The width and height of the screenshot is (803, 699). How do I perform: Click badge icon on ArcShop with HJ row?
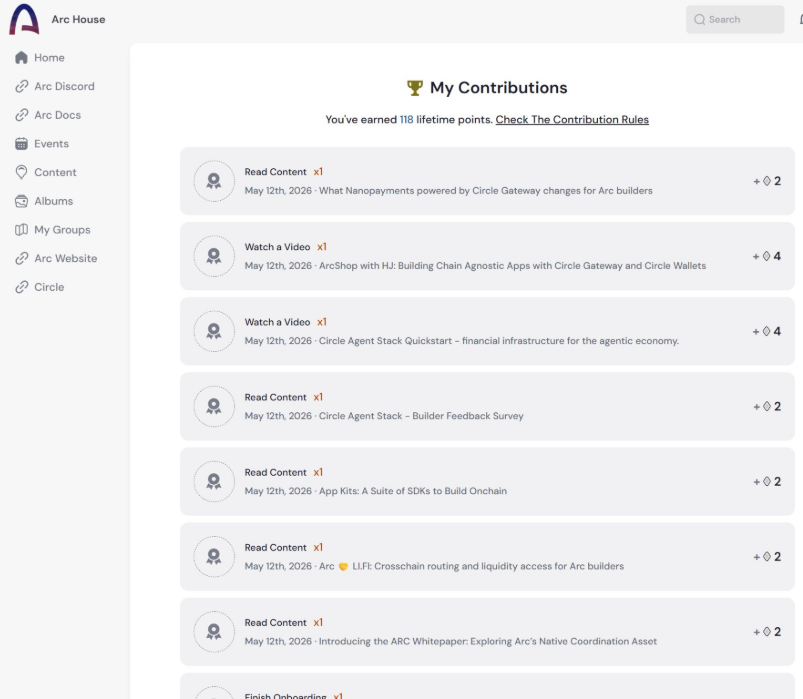tap(214, 256)
